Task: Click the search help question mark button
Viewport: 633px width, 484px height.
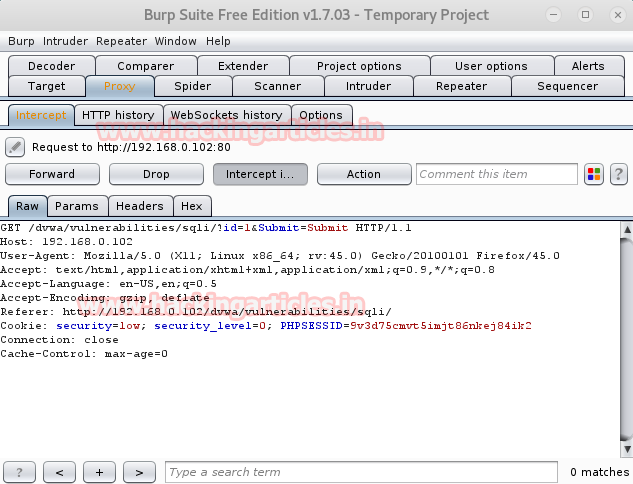Action: click(x=19, y=472)
